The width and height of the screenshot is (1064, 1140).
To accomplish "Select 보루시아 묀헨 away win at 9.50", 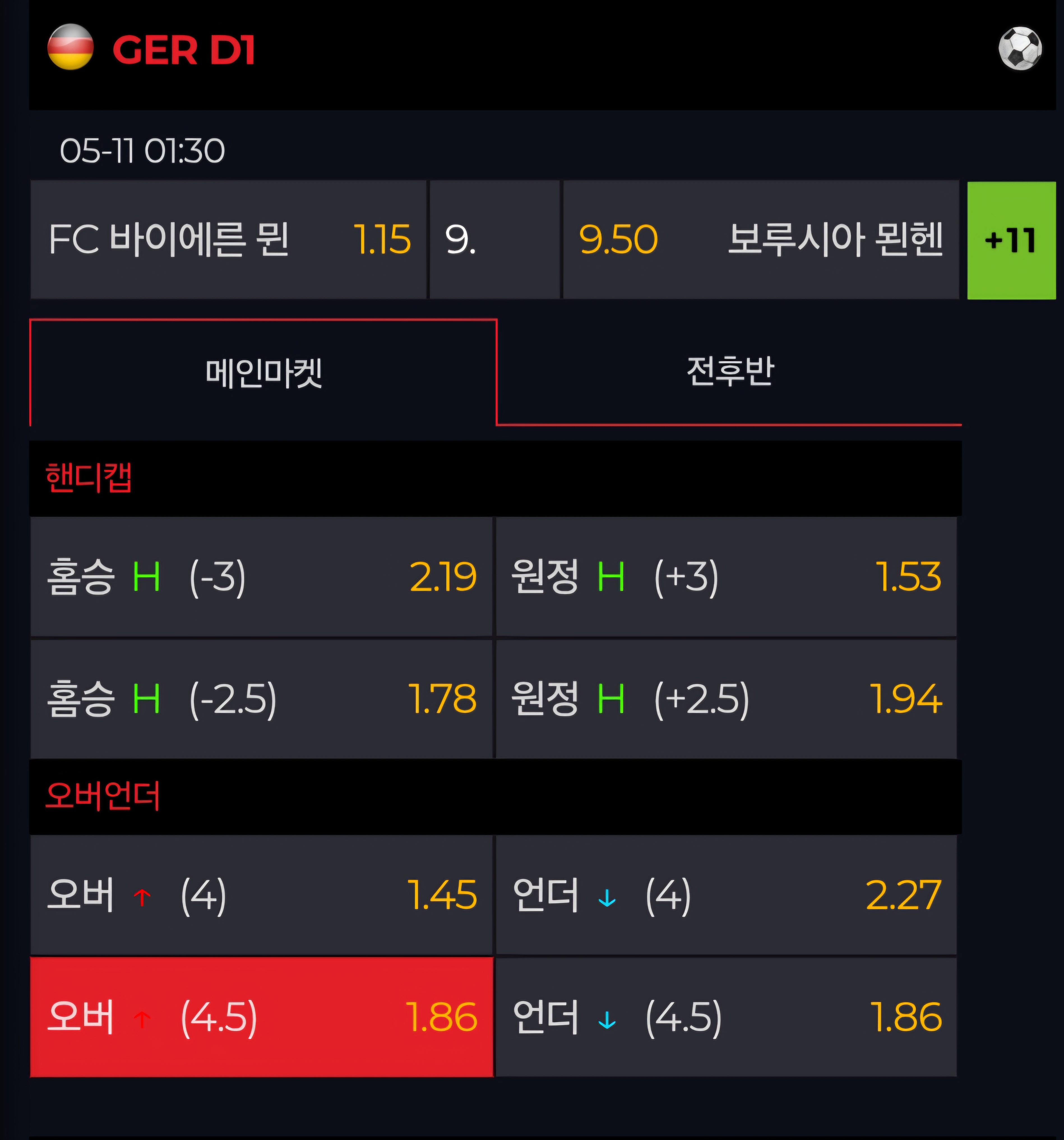I will point(760,240).
